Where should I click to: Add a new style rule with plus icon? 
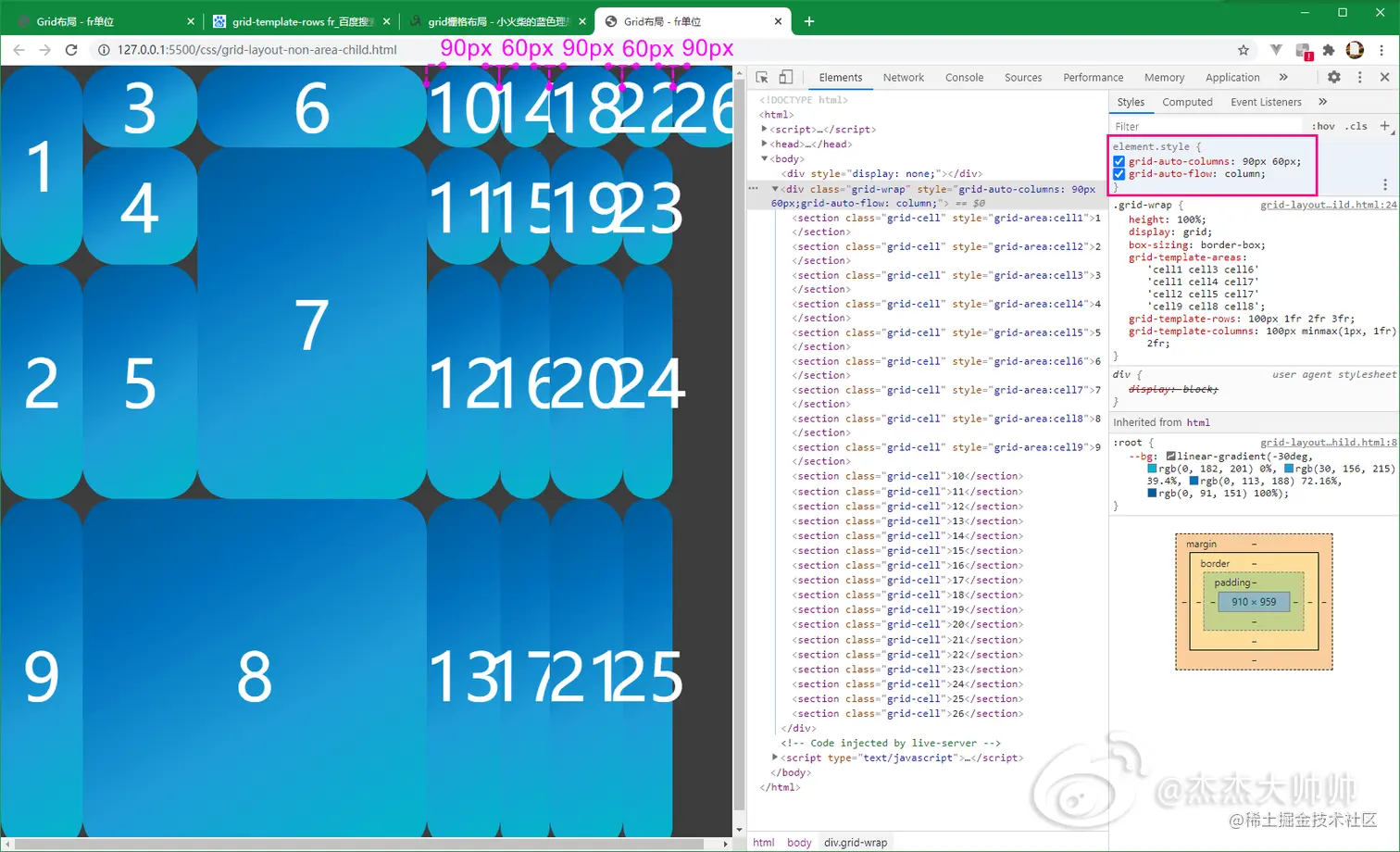(x=1384, y=126)
